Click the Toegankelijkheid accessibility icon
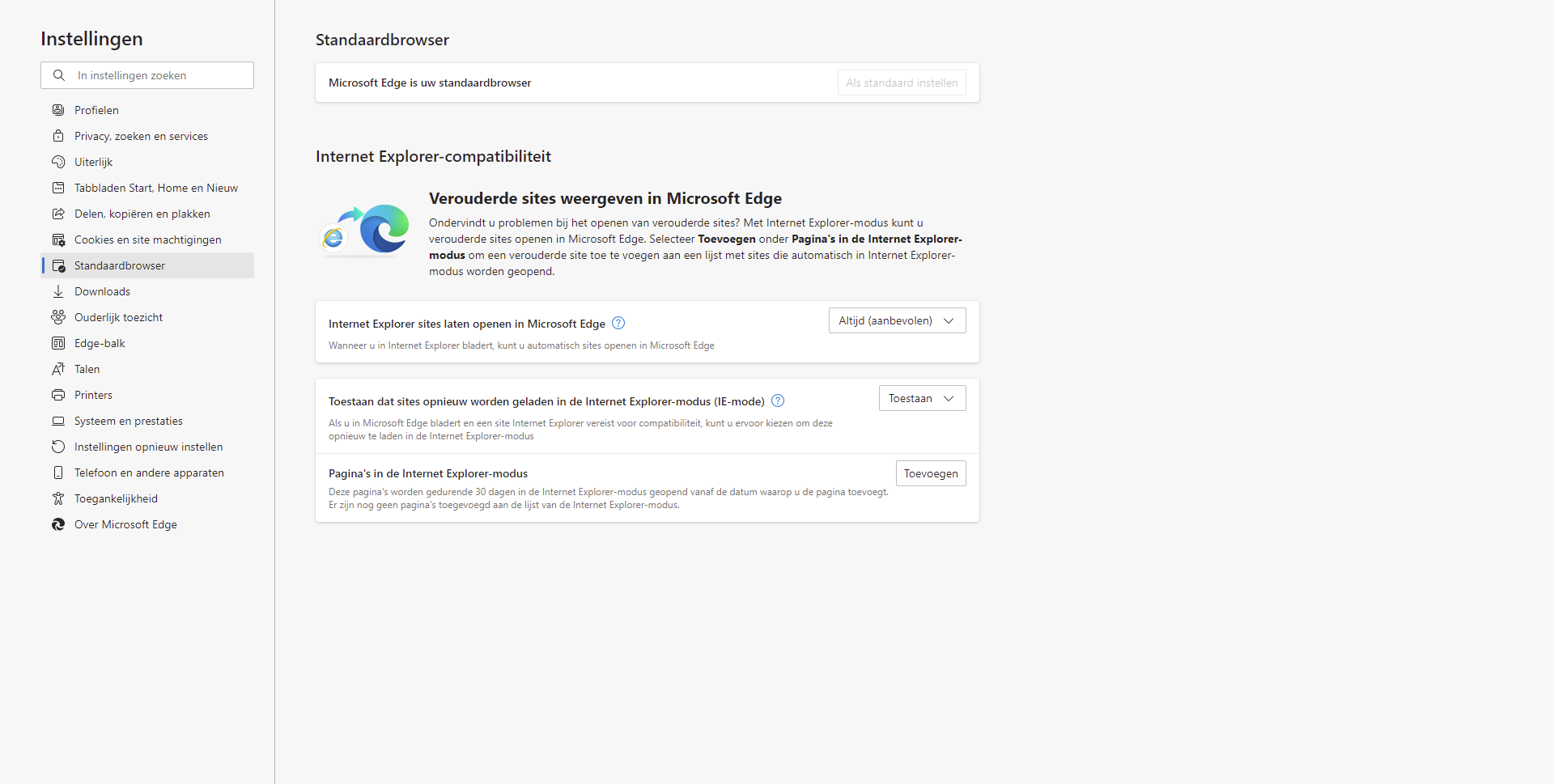 pos(58,498)
